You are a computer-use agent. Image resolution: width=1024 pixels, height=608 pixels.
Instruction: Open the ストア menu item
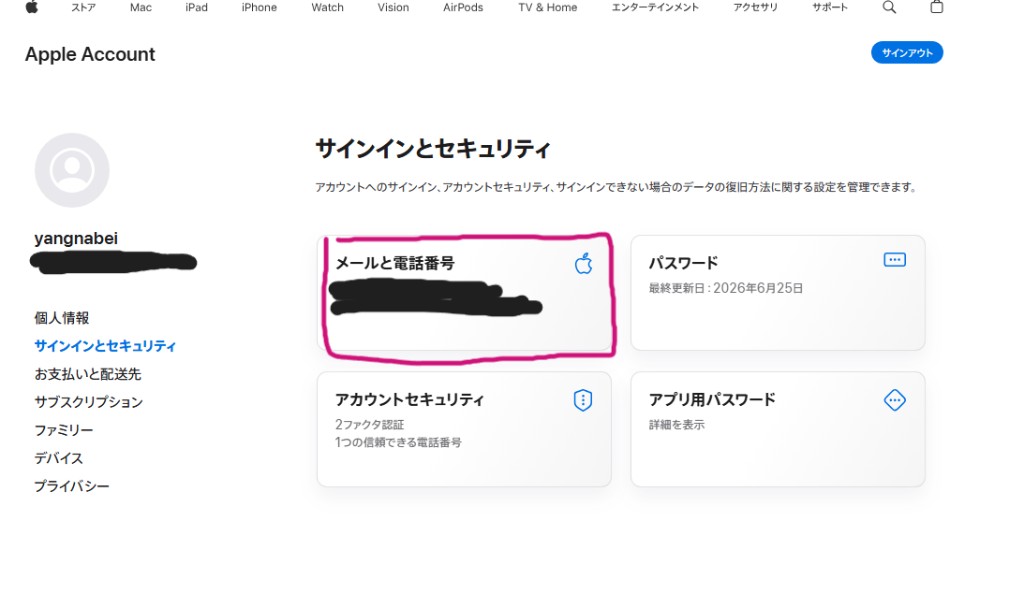point(83,8)
